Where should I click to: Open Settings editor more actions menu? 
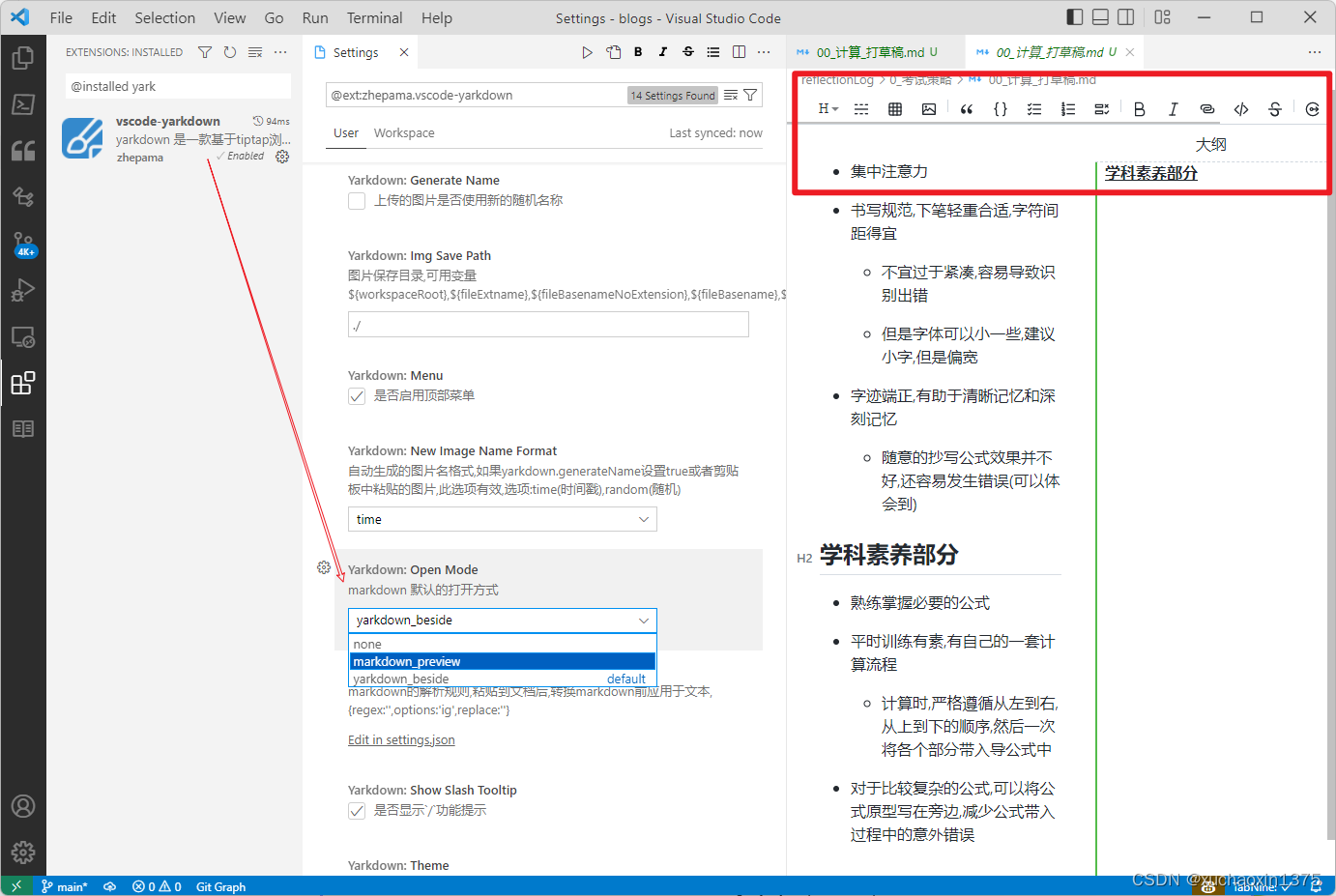click(764, 52)
